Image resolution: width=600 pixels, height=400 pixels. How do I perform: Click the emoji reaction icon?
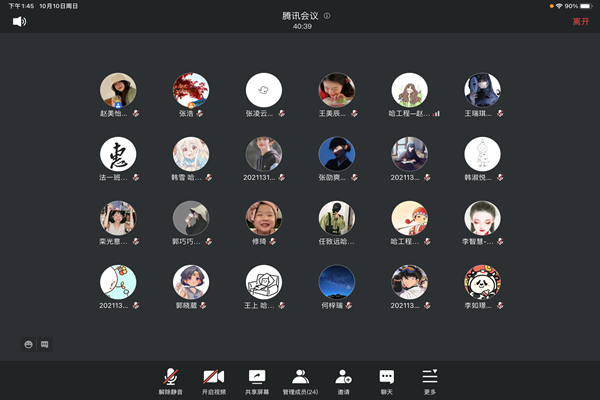28,344
